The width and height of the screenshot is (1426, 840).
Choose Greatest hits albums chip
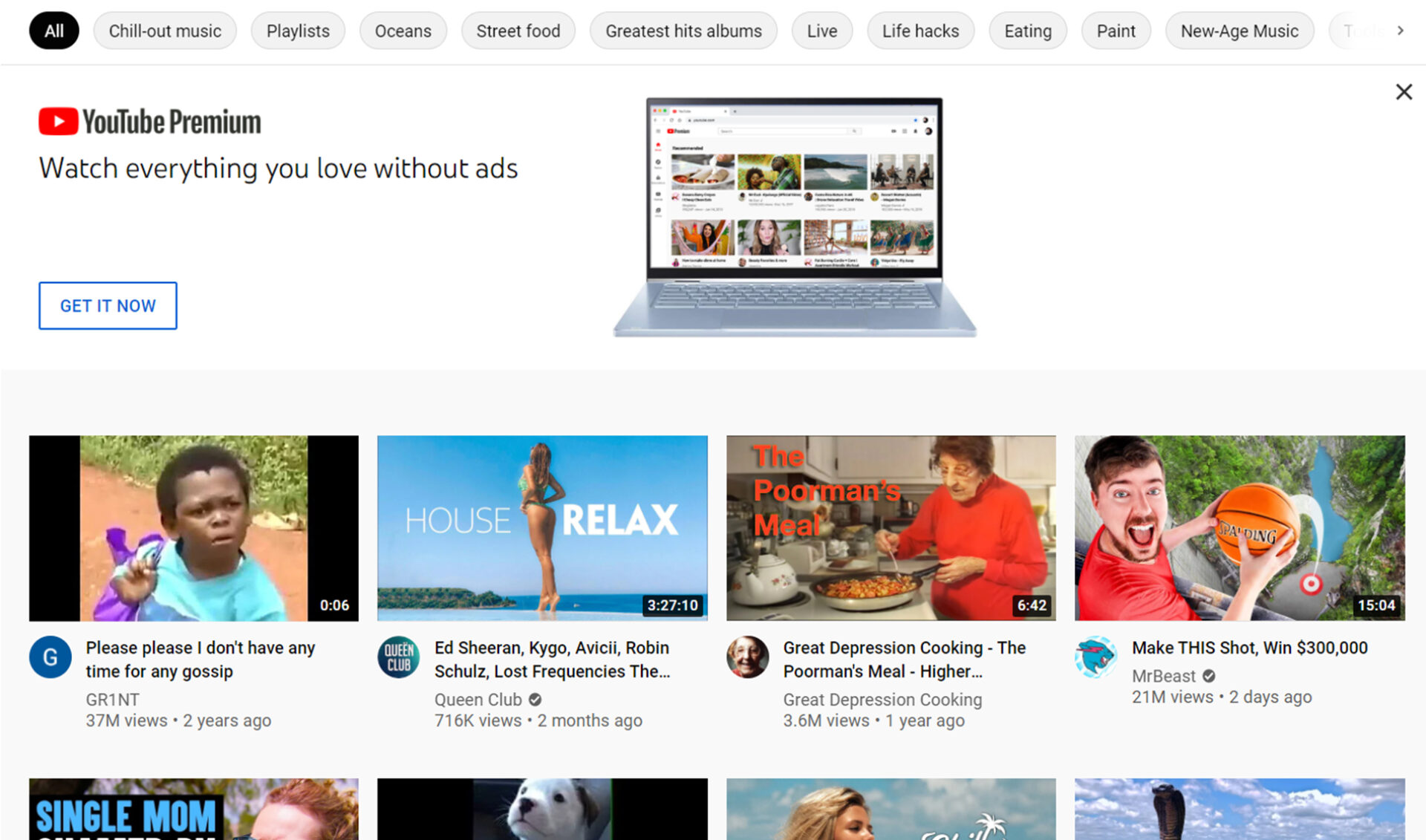point(683,30)
